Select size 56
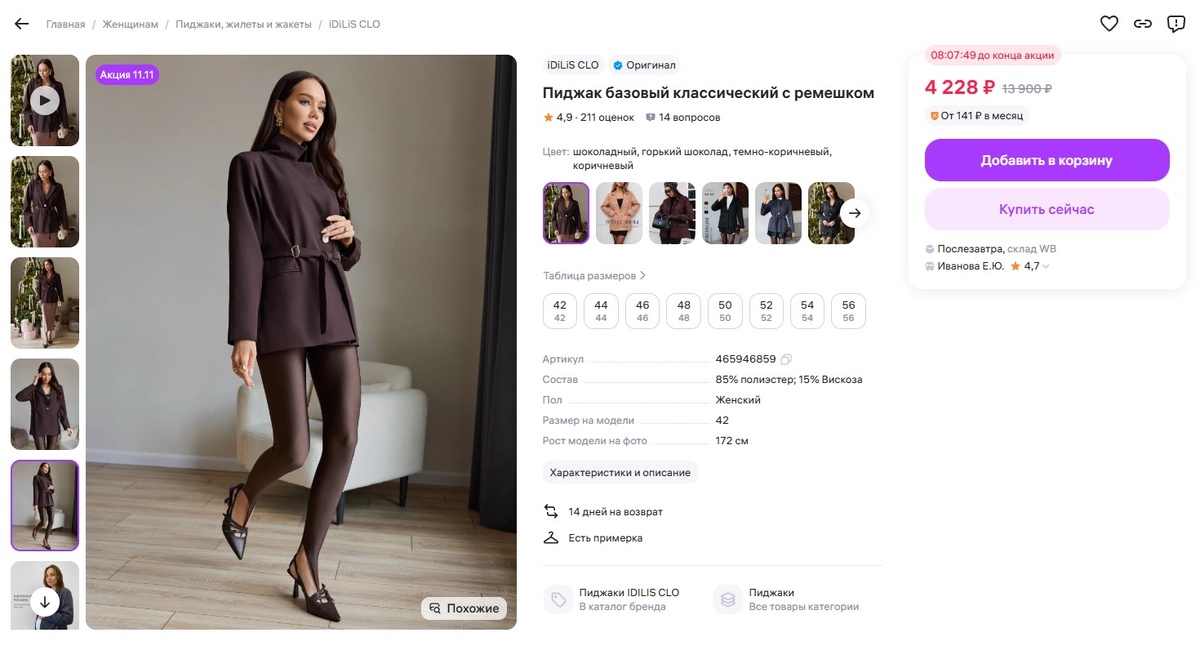Image resolution: width=1200 pixels, height=646 pixels. tap(847, 310)
